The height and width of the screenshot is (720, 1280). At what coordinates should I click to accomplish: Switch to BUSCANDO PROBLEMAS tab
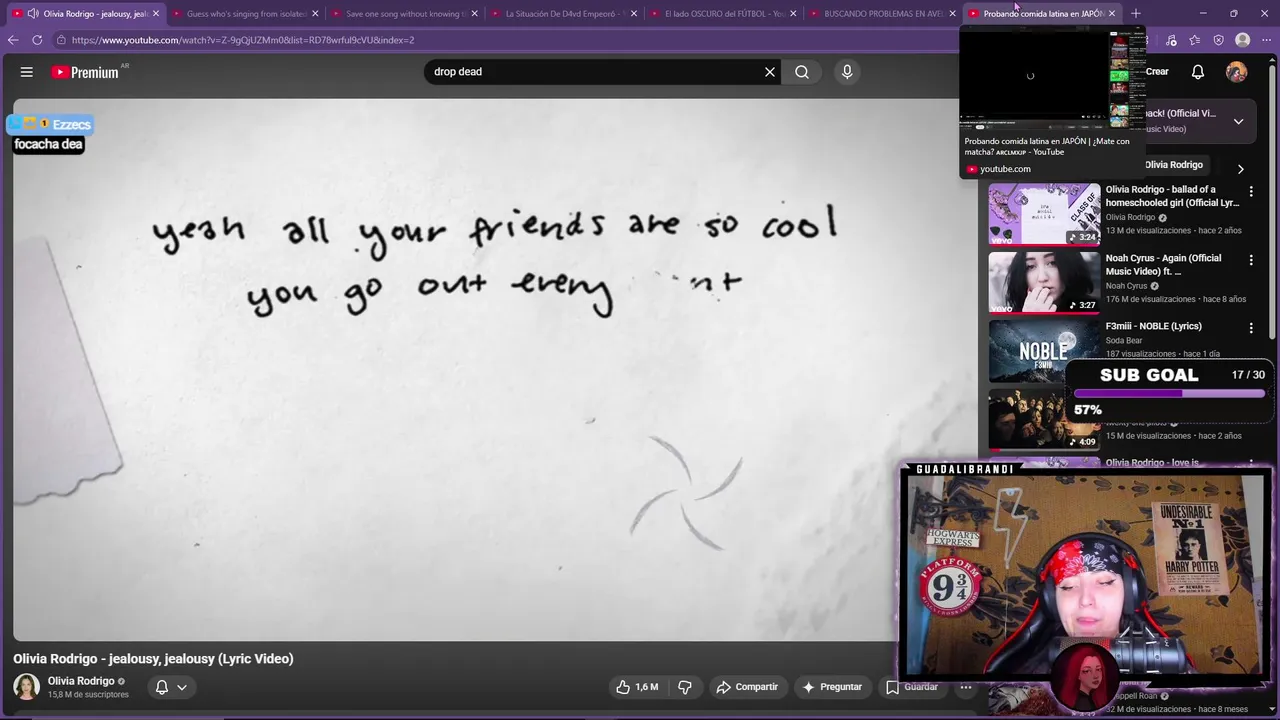pyautogui.click(x=881, y=14)
